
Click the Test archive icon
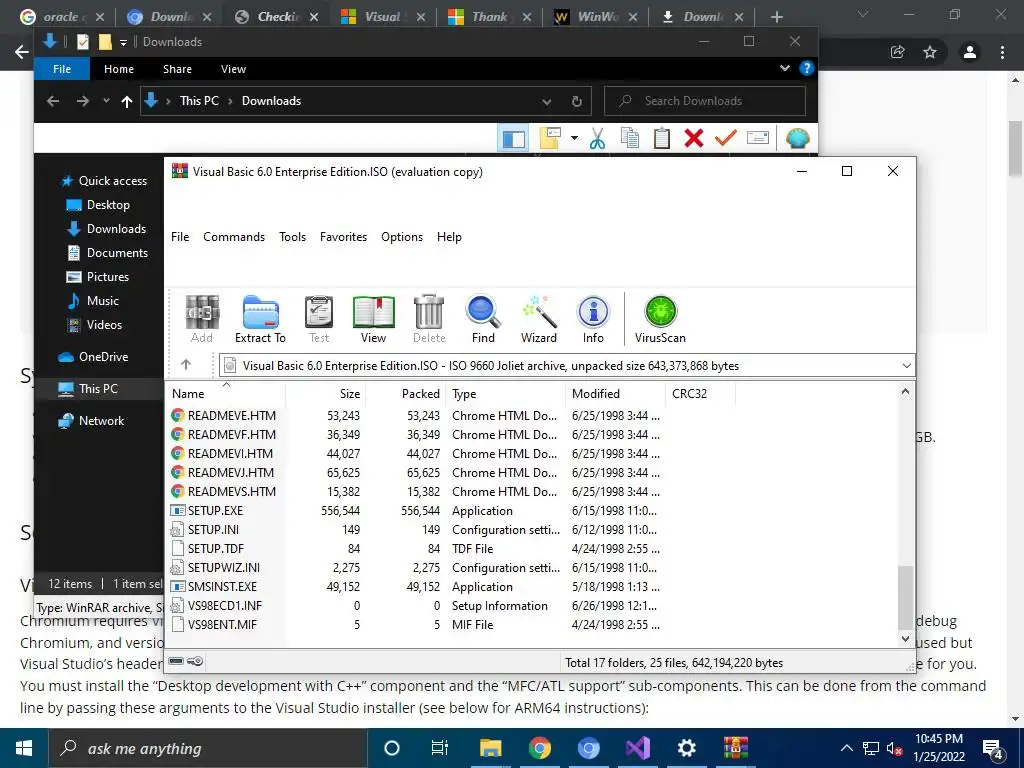(x=319, y=319)
